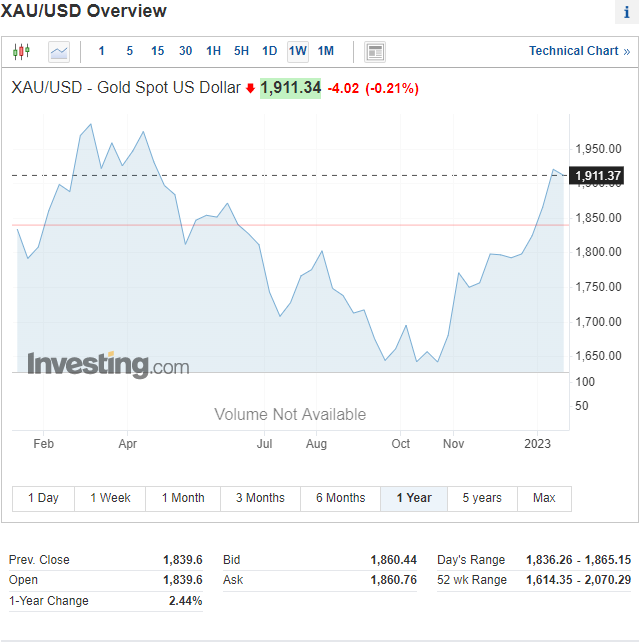Switch to candlestick chart type
Viewport: 641px width, 643px height.
tap(22, 51)
